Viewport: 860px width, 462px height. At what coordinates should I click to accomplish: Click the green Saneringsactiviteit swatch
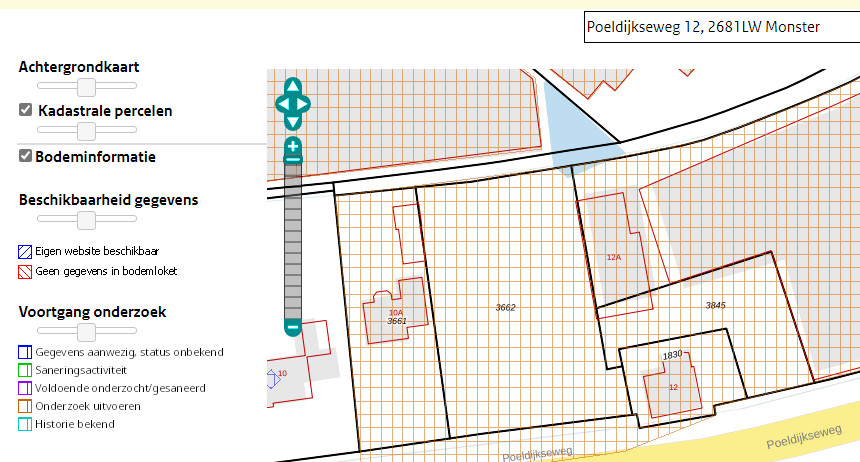pos(25,370)
